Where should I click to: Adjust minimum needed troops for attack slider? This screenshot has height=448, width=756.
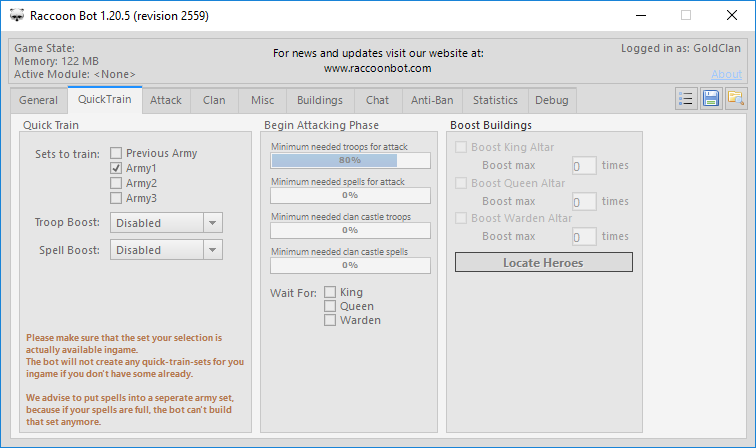click(350, 160)
